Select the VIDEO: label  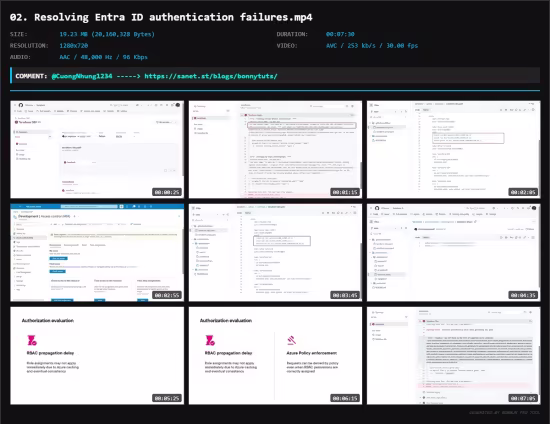pyautogui.click(x=287, y=46)
